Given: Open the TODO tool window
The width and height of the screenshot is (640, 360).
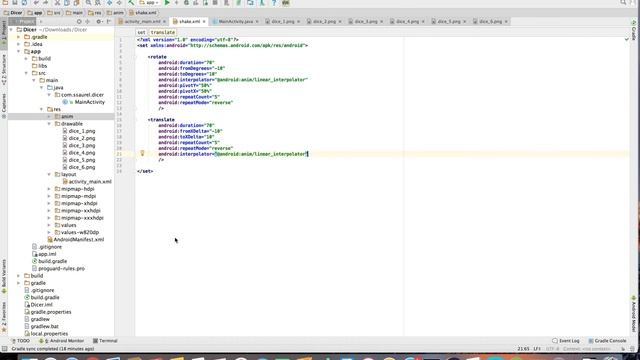Looking at the screenshot, I should [20, 341].
